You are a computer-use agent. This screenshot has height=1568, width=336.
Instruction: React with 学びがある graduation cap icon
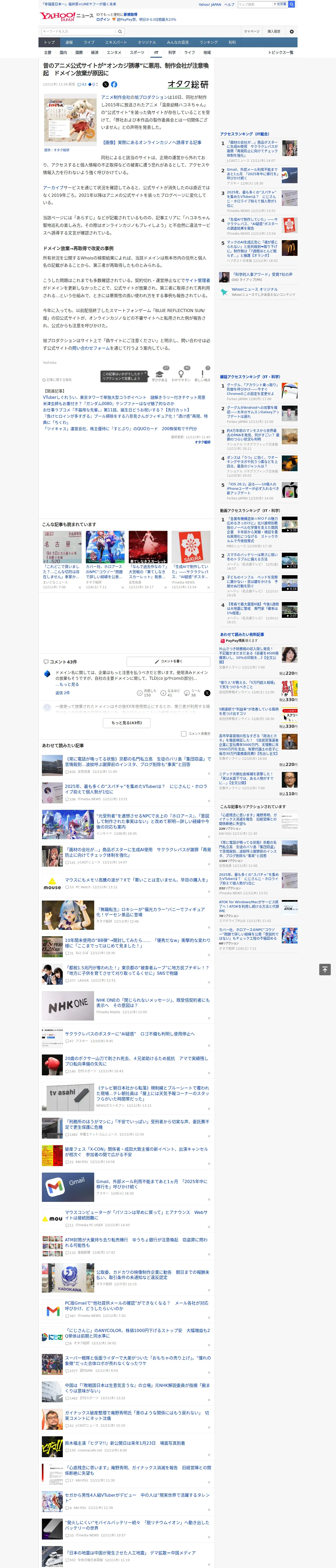160,374
